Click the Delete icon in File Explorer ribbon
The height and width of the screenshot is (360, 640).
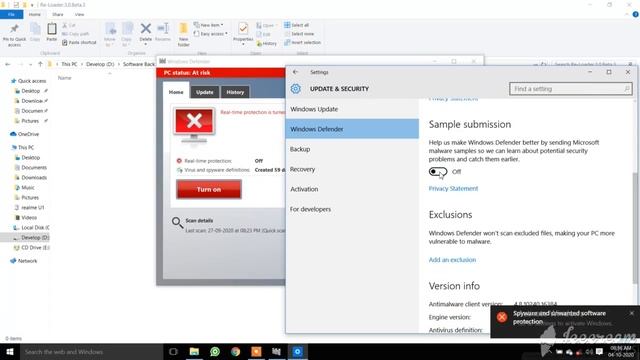(145, 32)
